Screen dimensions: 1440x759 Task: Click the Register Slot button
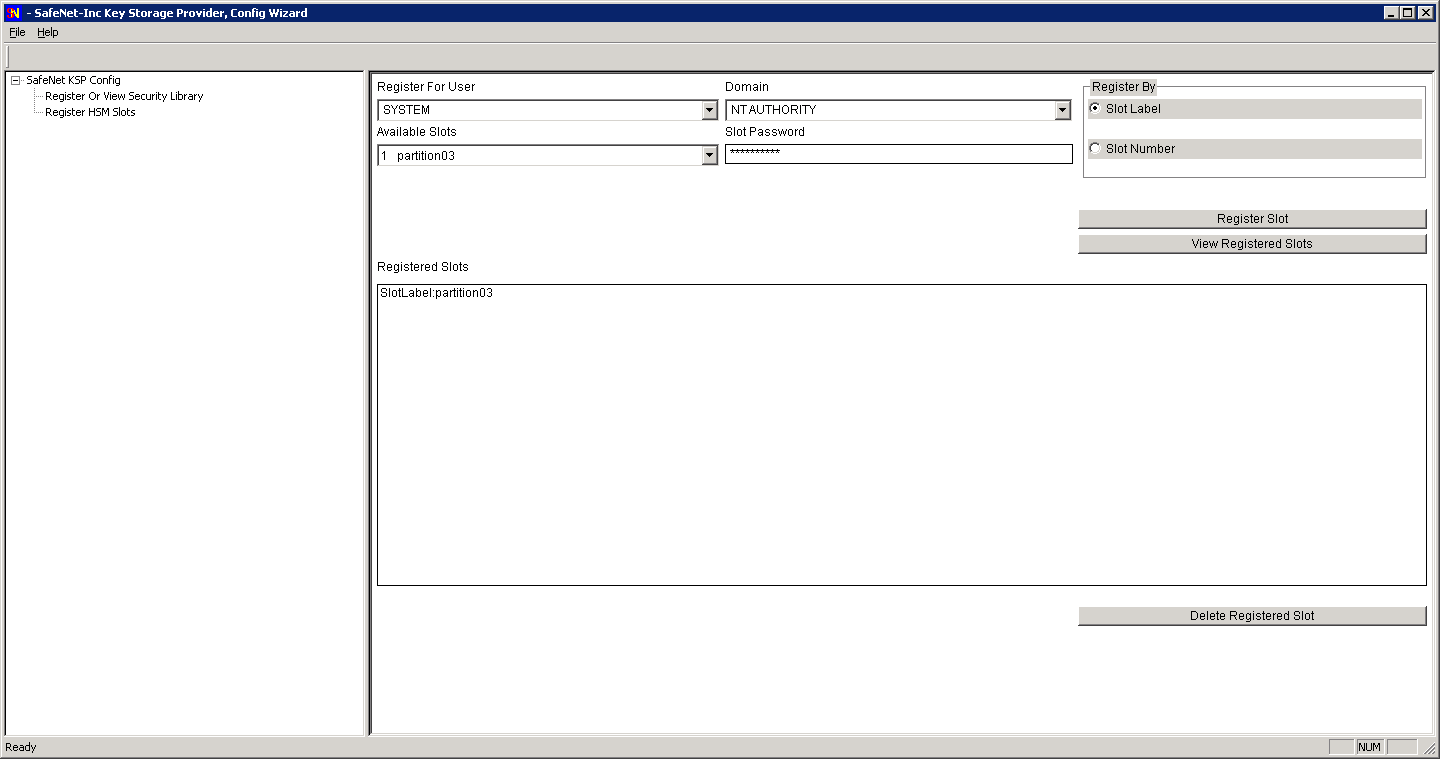(x=1252, y=218)
